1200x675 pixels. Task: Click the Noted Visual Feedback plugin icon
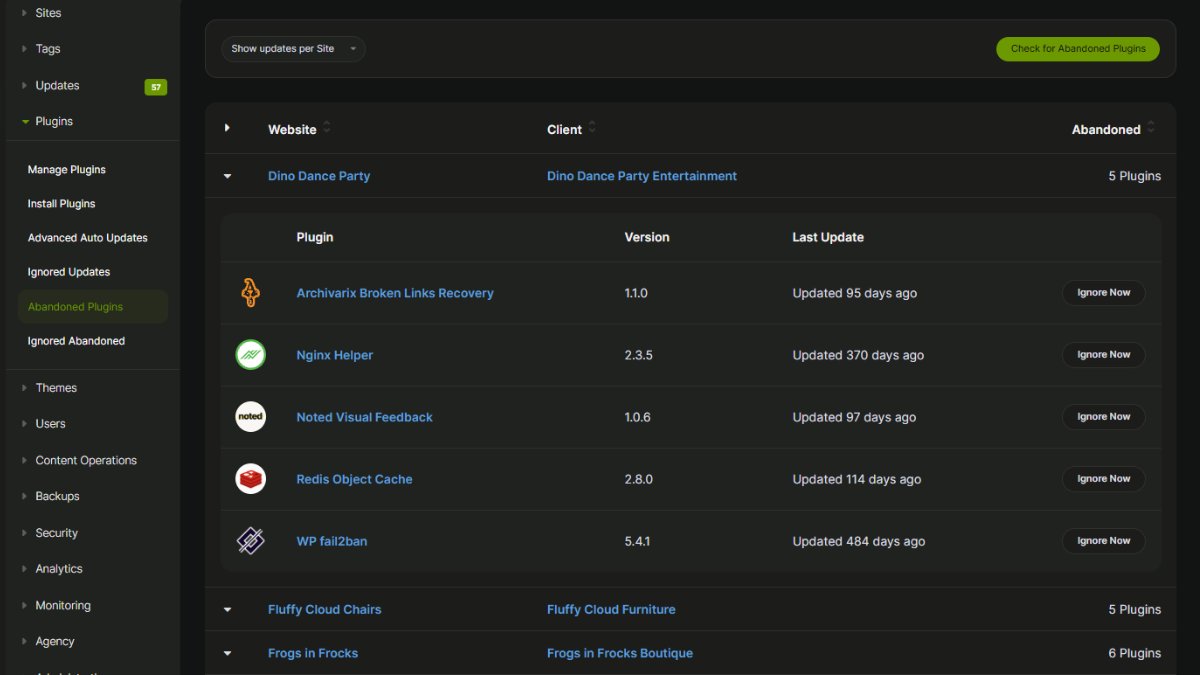click(250, 417)
